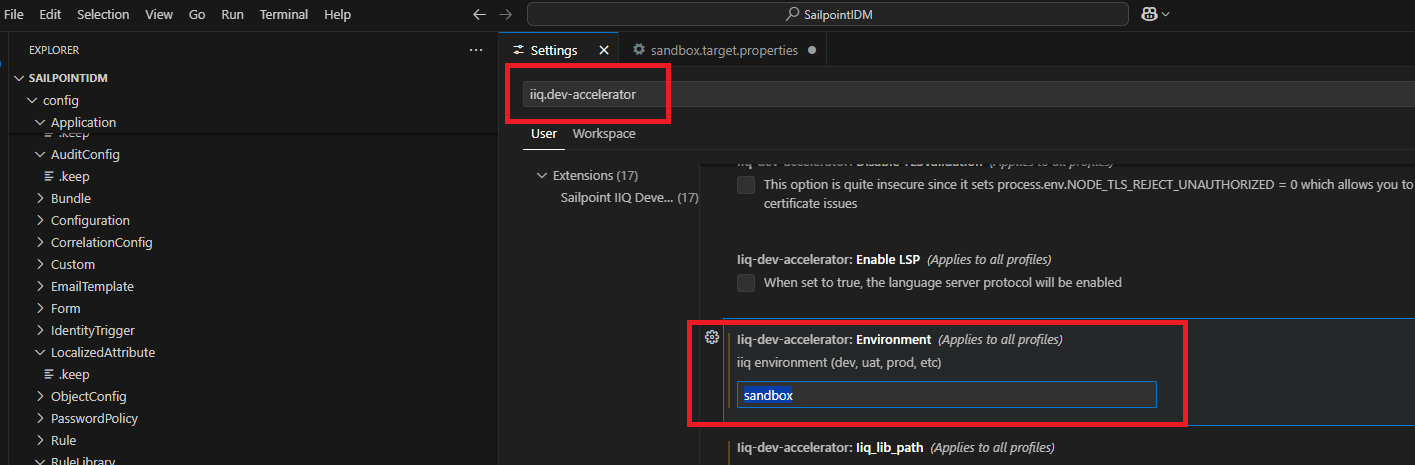The image size is (1415, 465).
Task: Open the View menu
Action: pyautogui.click(x=159, y=15)
